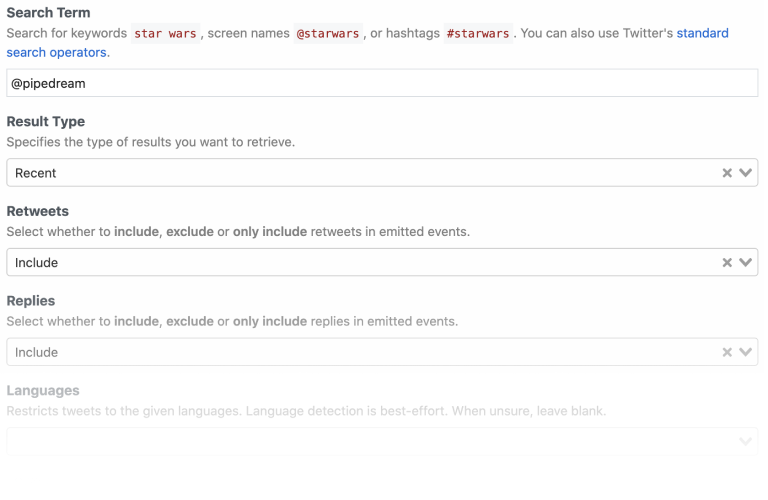This screenshot has width=768, height=500.
Task: Open the standard search operators link
Action: pyautogui.click(x=702, y=33)
